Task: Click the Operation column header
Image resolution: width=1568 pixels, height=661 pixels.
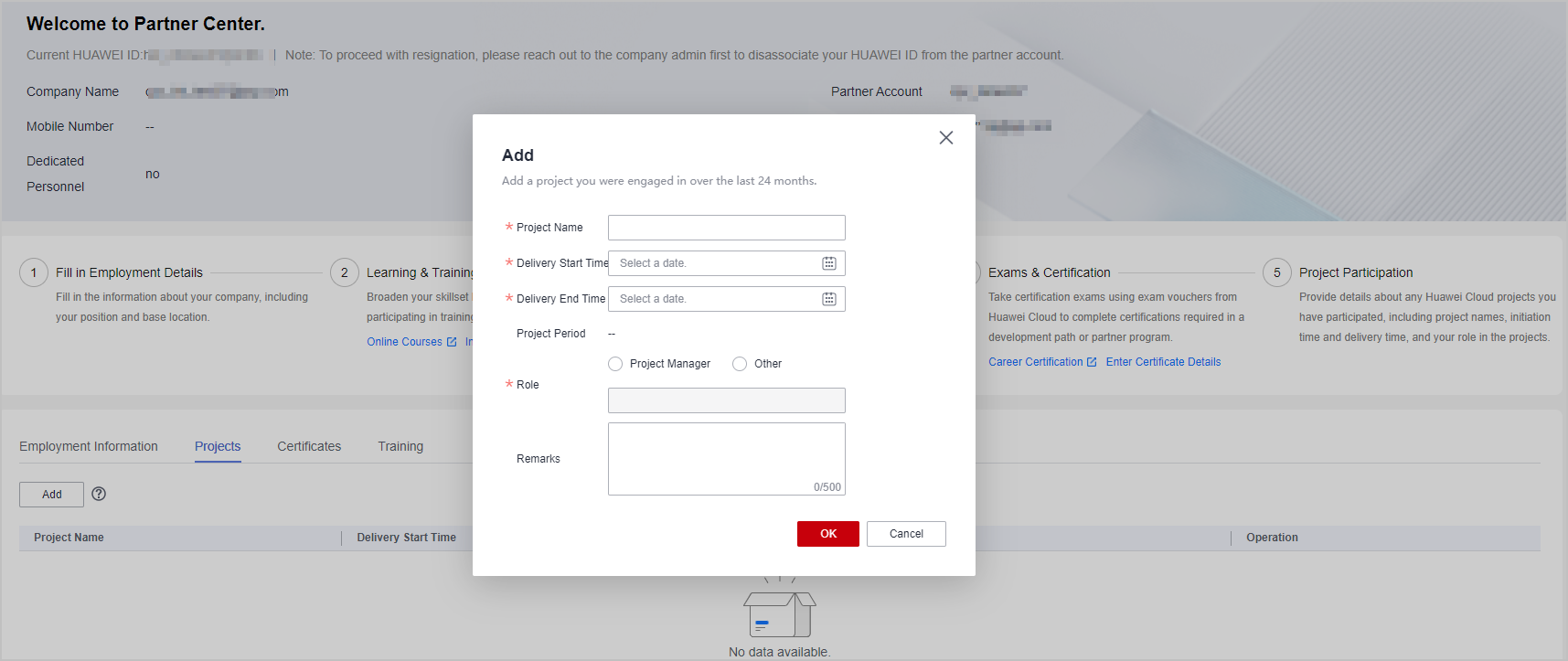Action: (x=1272, y=538)
